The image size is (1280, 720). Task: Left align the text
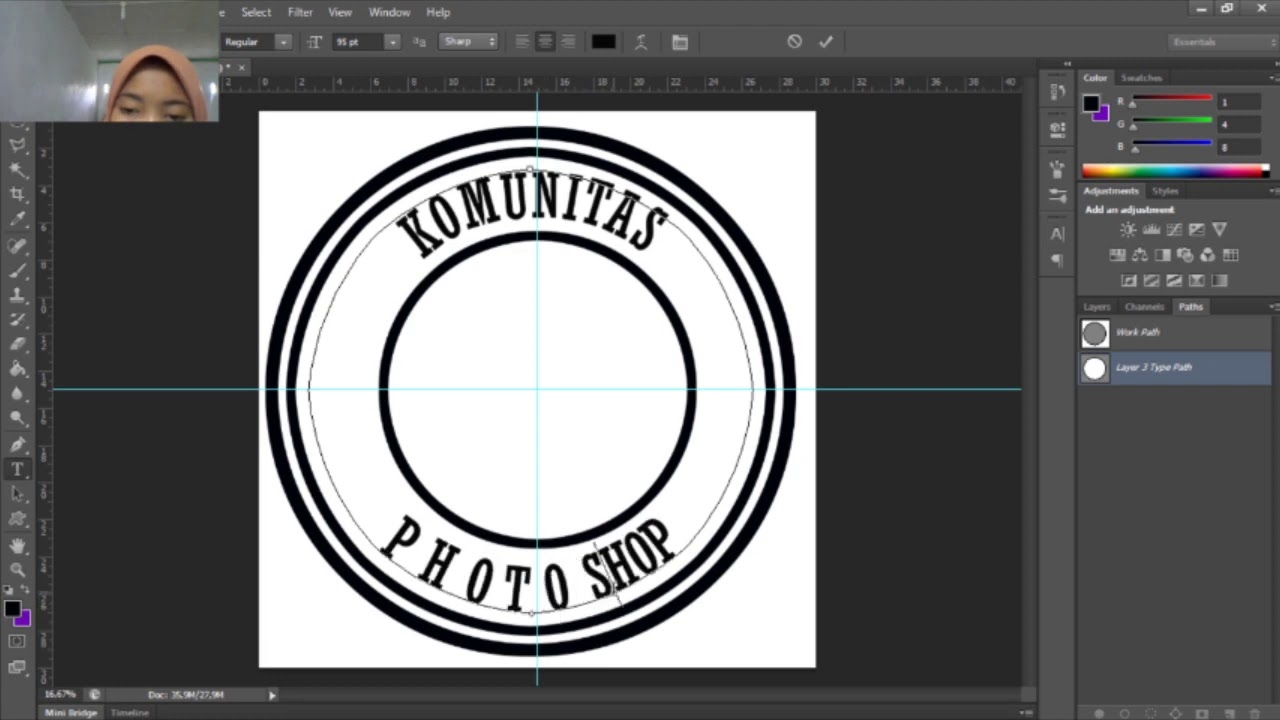(522, 42)
